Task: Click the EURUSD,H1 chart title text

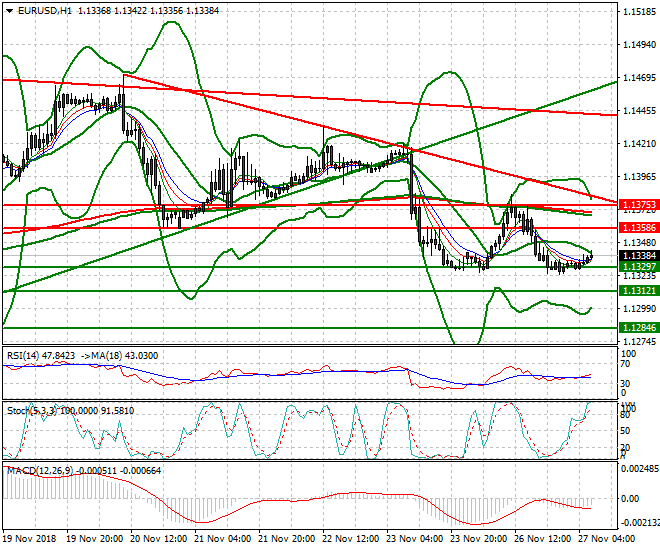Action: pos(45,11)
